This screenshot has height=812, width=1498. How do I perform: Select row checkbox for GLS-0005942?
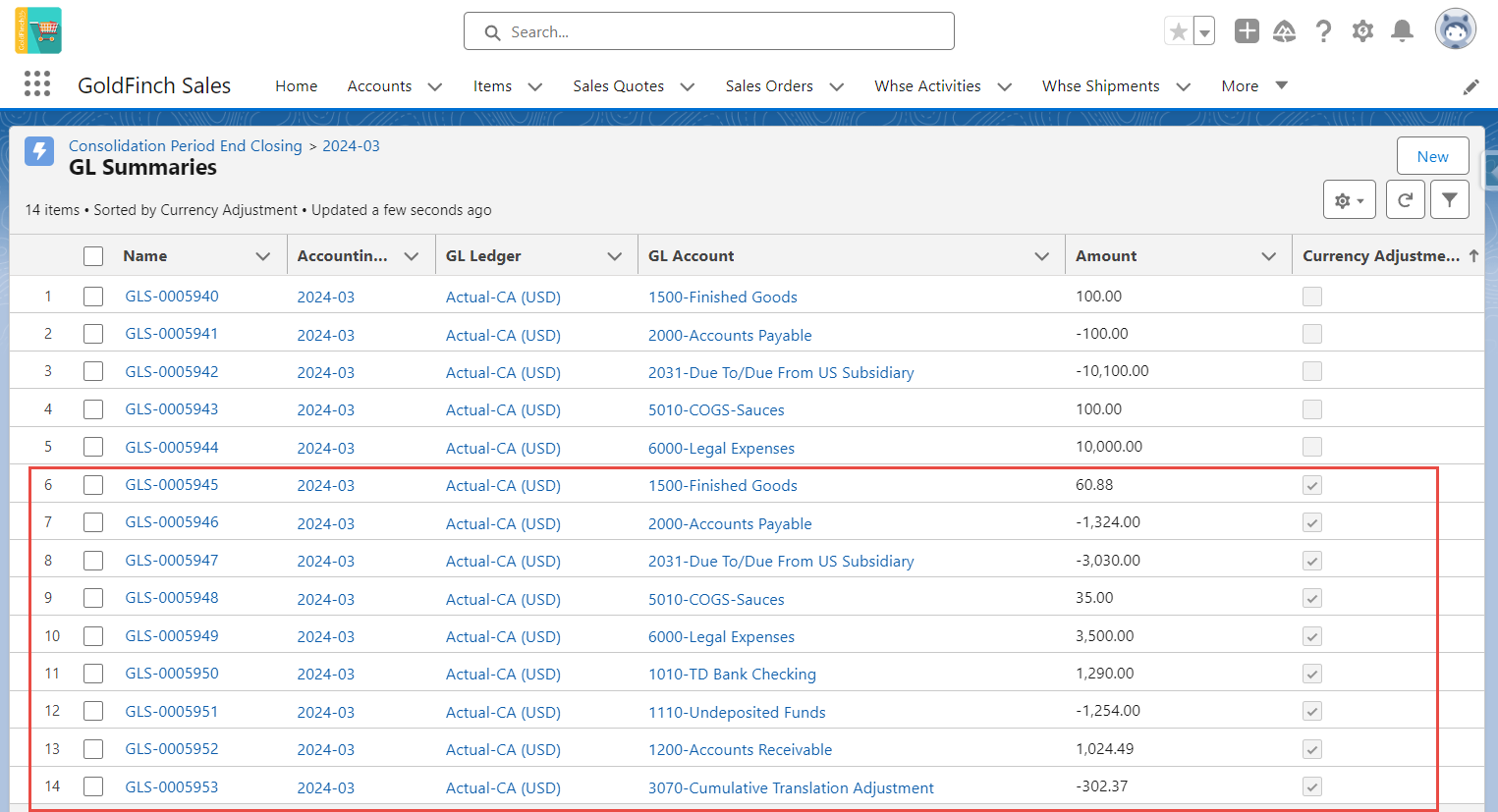tap(93, 371)
